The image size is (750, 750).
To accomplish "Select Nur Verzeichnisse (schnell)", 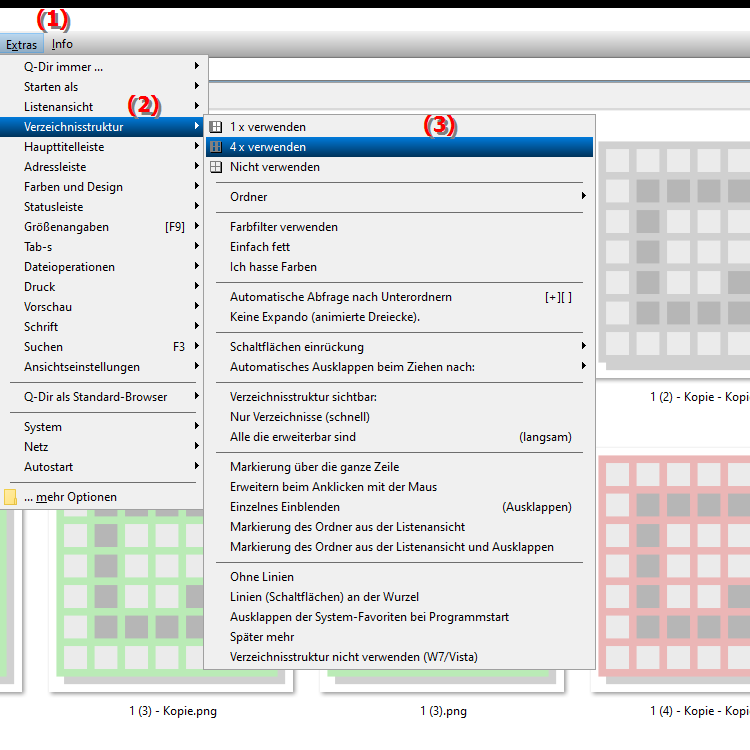I will (x=399, y=417).
